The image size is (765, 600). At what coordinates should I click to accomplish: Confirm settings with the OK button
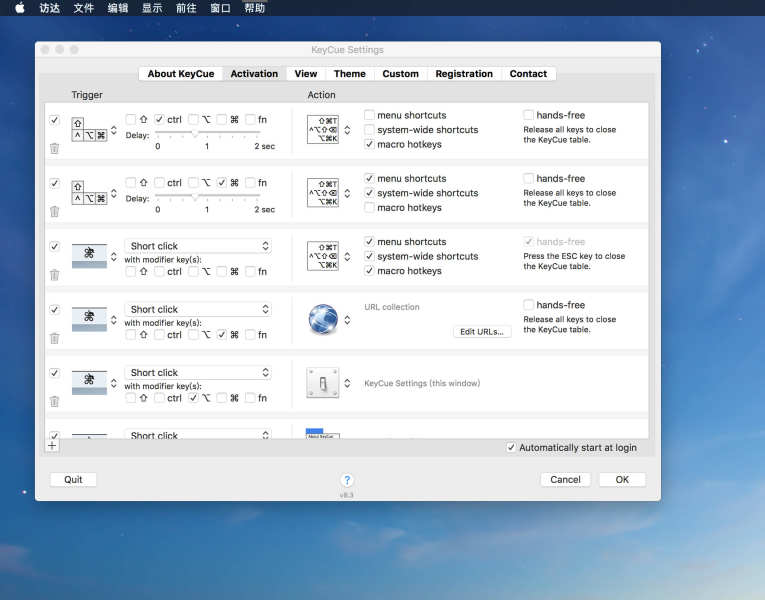pyautogui.click(x=622, y=480)
